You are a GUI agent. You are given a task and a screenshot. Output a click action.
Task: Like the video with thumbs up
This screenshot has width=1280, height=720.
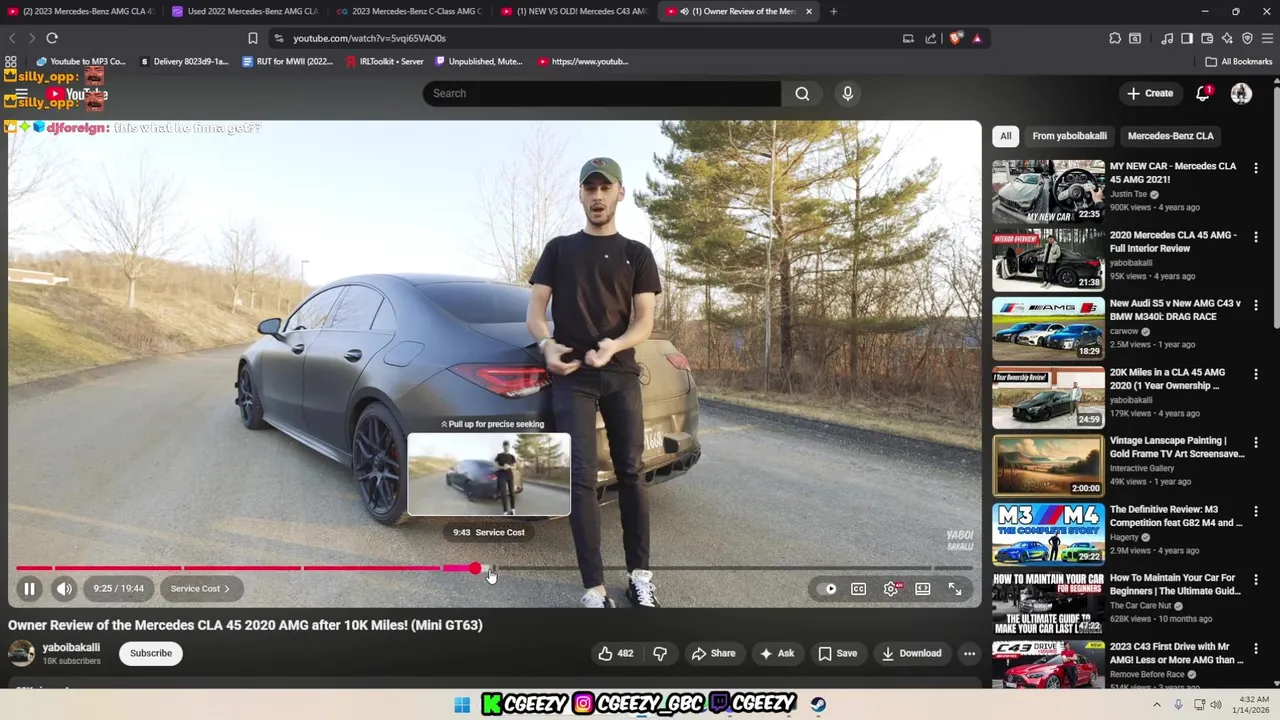[616, 653]
